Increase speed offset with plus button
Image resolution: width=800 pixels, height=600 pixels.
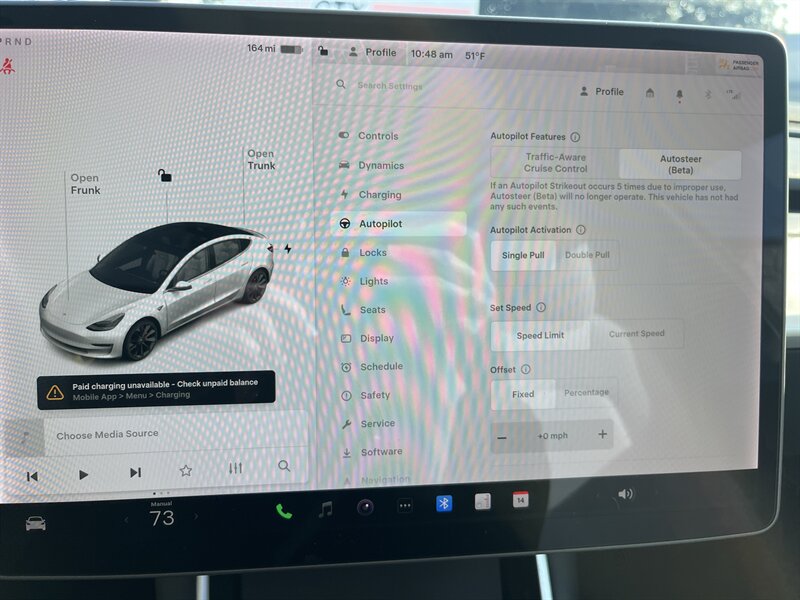click(602, 434)
